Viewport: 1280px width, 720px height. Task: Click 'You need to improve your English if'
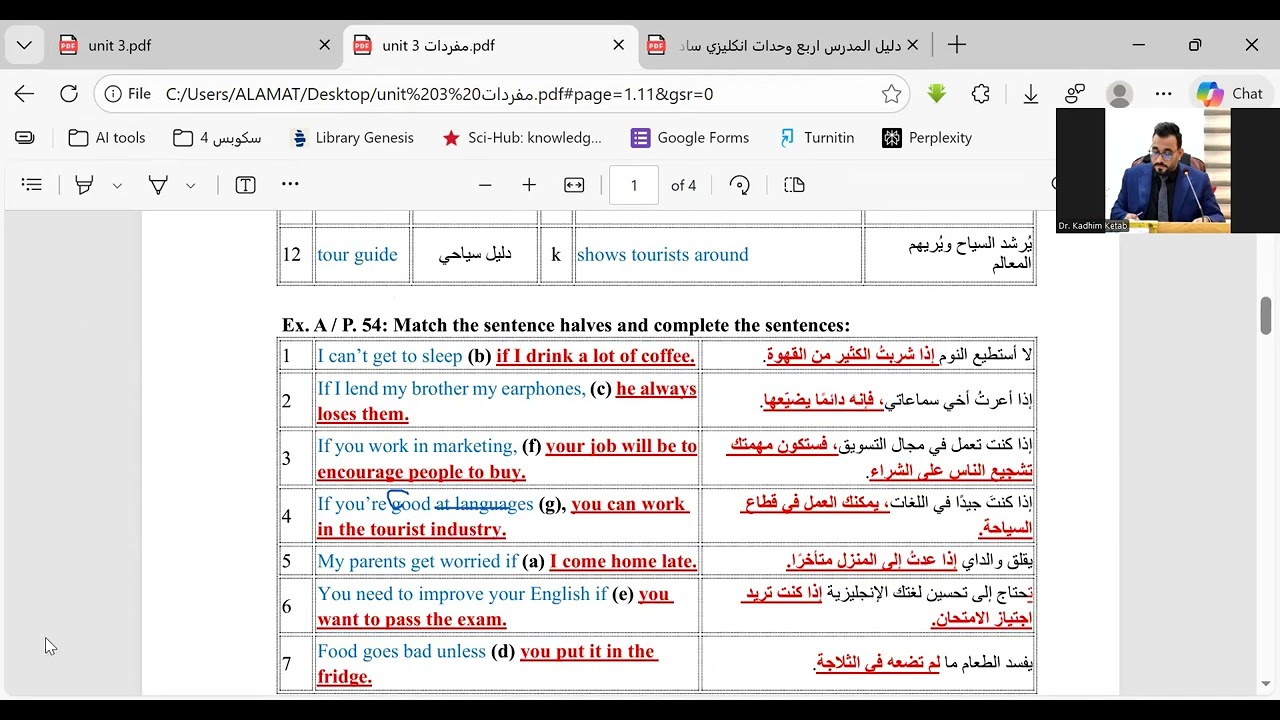click(x=462, y=593)
